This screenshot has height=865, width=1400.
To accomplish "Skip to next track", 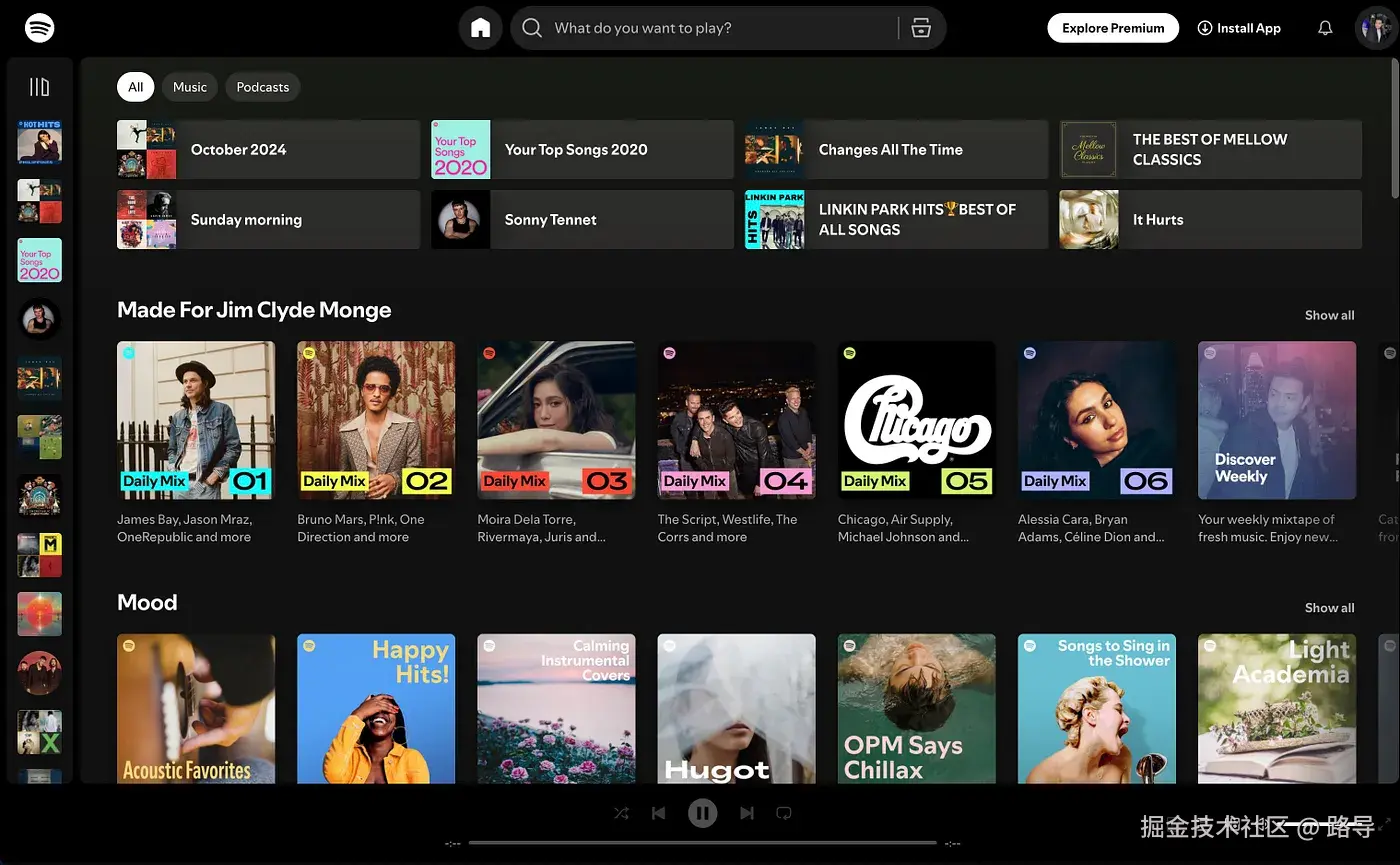I will 747,813.
